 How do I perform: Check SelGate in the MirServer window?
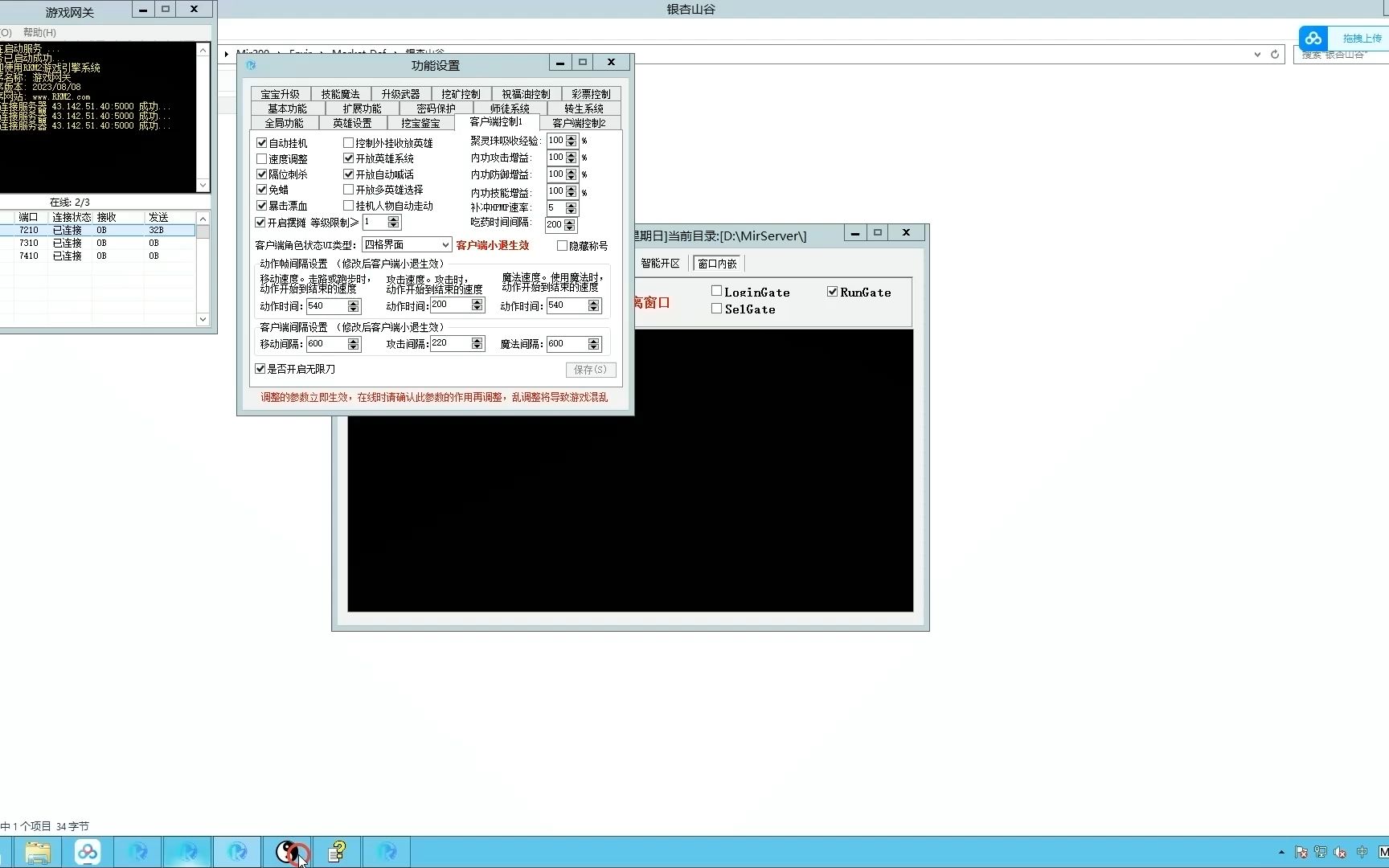716,309
